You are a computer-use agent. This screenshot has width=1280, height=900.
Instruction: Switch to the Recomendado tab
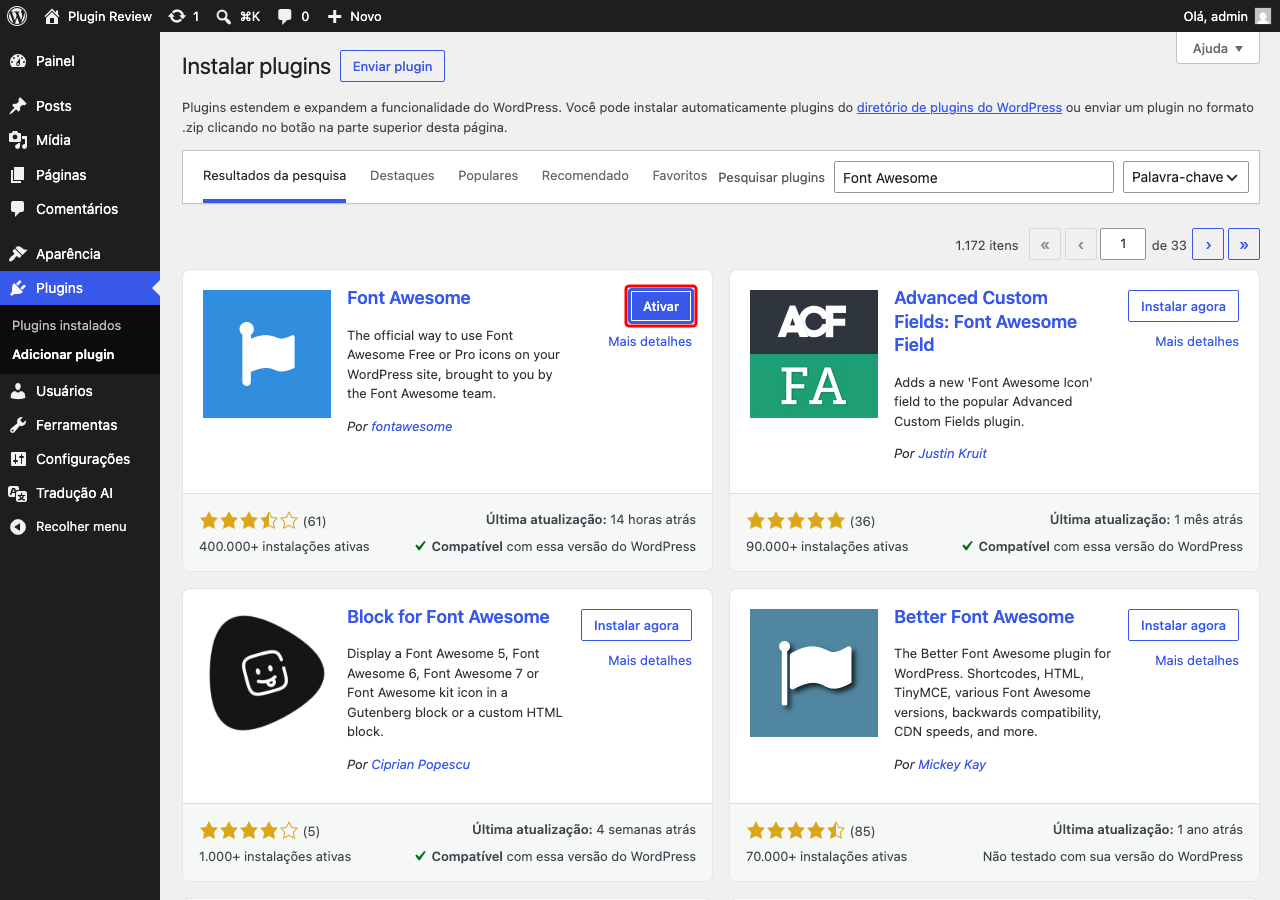point(585,176)
